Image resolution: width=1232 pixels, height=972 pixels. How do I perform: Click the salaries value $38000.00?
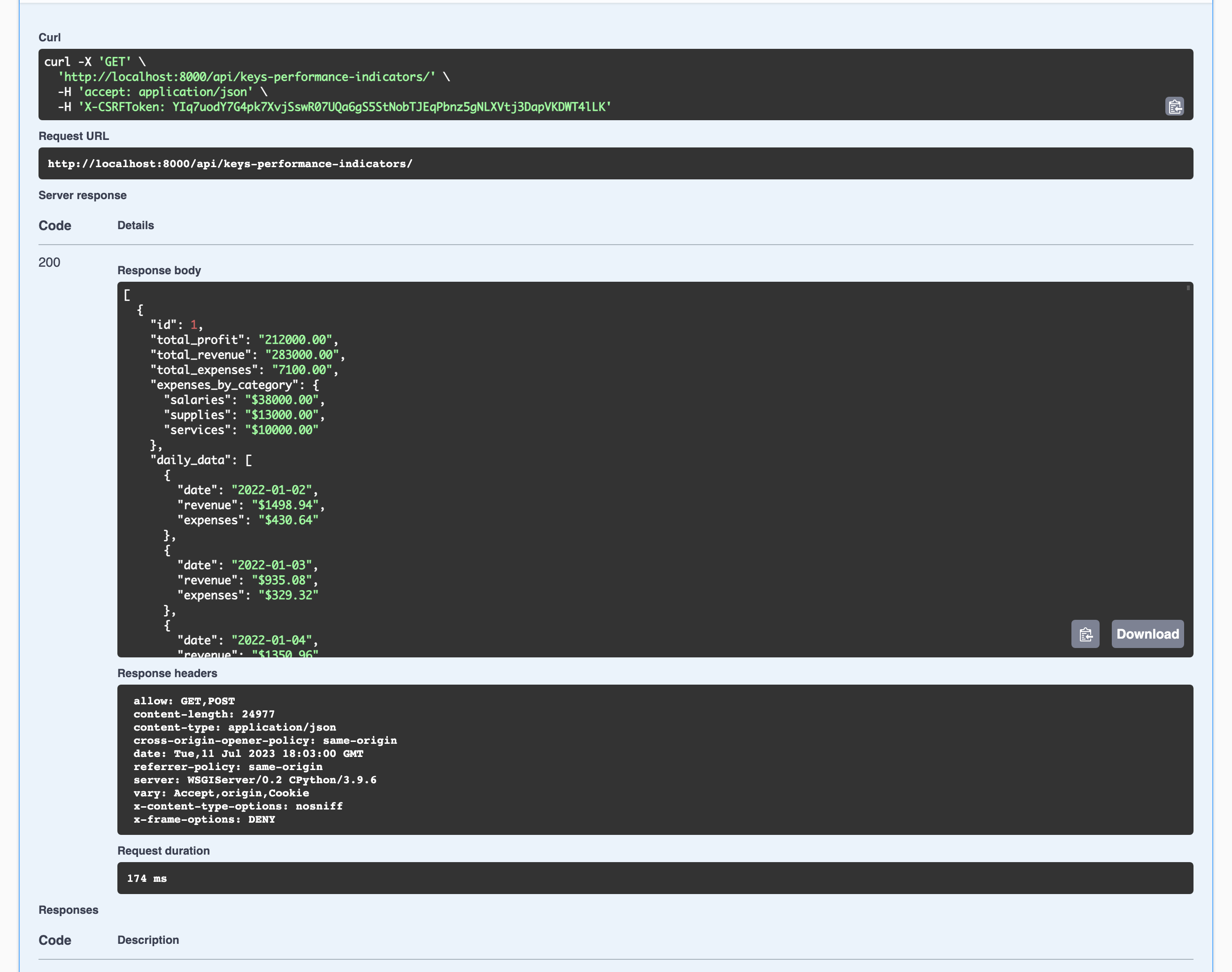[x=282, y=400]
